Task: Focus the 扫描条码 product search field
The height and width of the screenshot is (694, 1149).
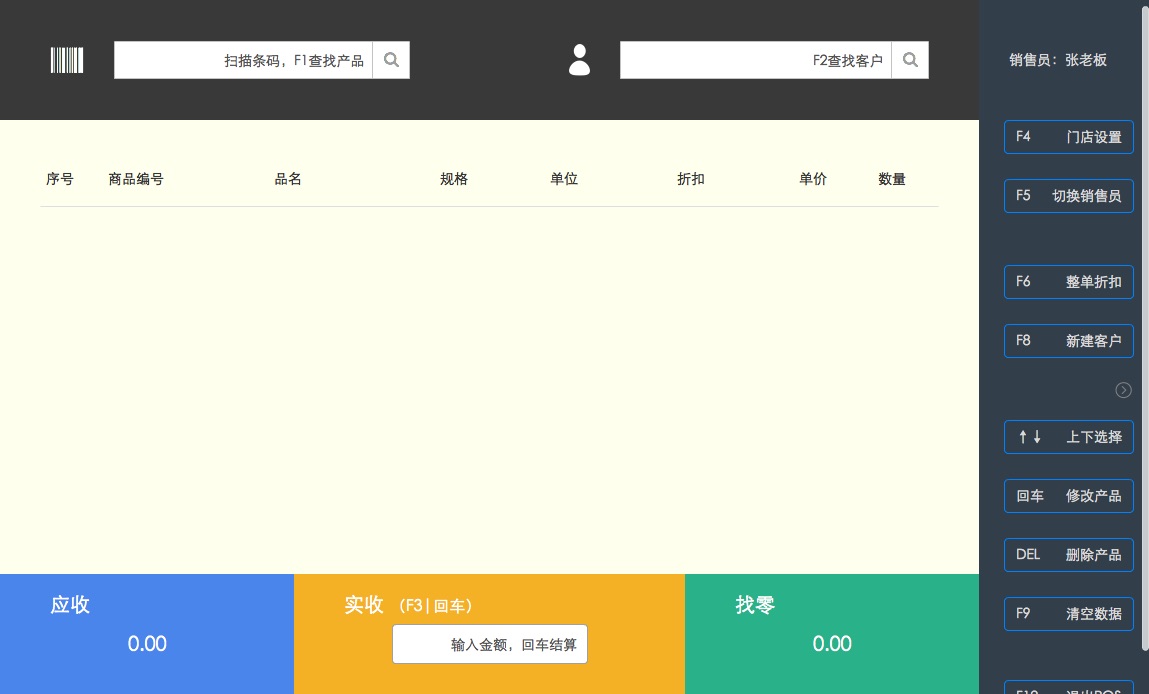Action: pyautogui.click(x=243, y=60)
